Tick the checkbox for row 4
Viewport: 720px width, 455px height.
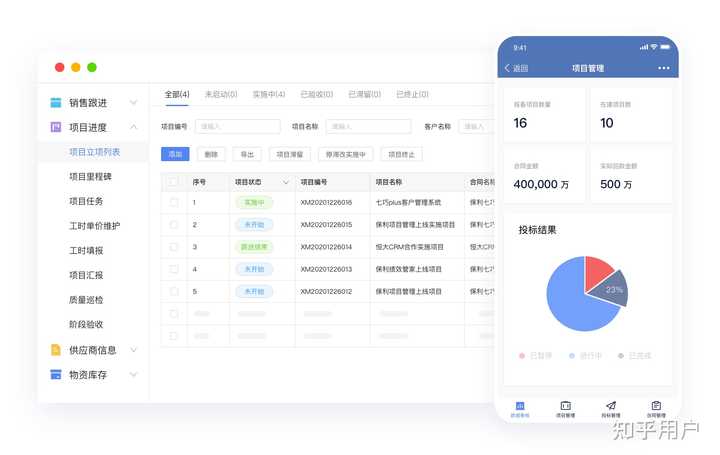click(174, 269)
